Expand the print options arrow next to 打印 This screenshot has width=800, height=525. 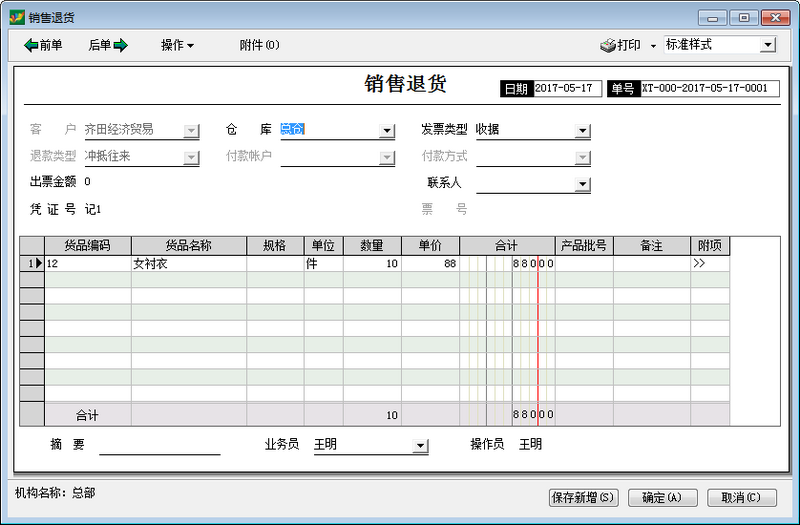point(653,46)
